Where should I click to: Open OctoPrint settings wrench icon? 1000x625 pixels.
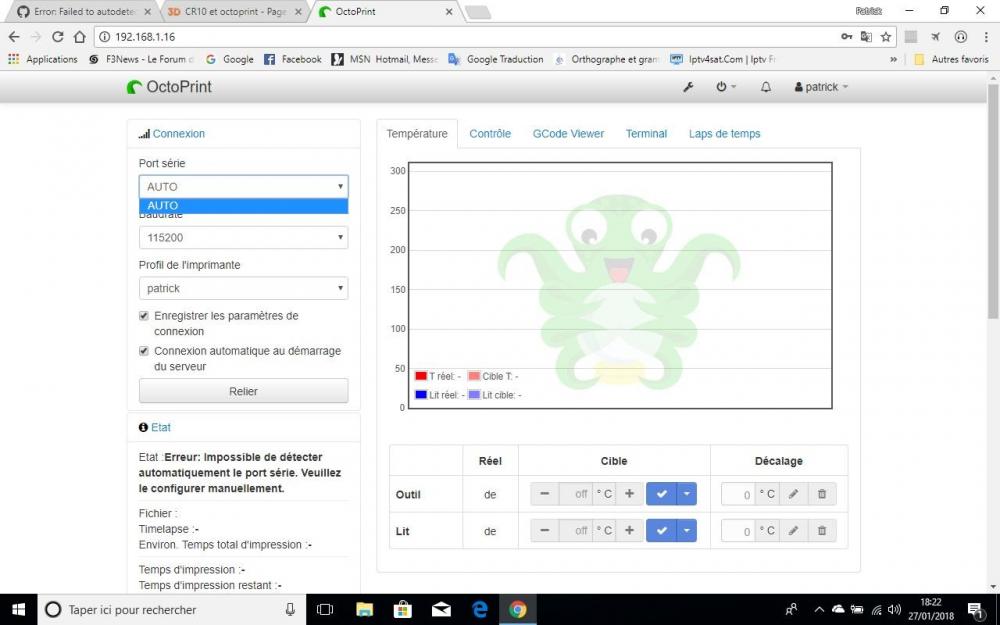pos(688,87)
